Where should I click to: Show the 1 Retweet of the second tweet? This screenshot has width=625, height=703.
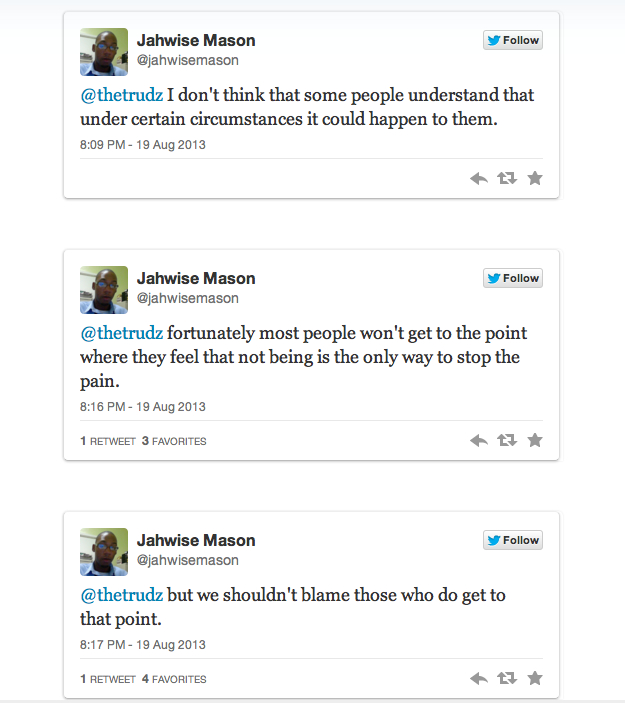(x=108, y=441)
